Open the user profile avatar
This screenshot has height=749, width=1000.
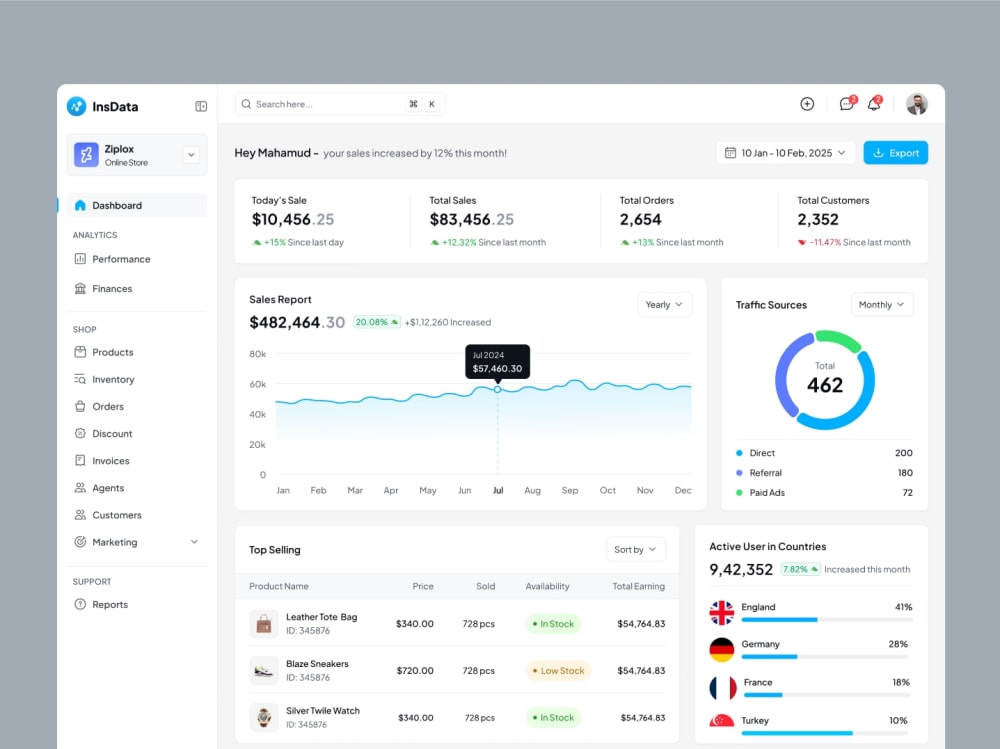(916, 104)
